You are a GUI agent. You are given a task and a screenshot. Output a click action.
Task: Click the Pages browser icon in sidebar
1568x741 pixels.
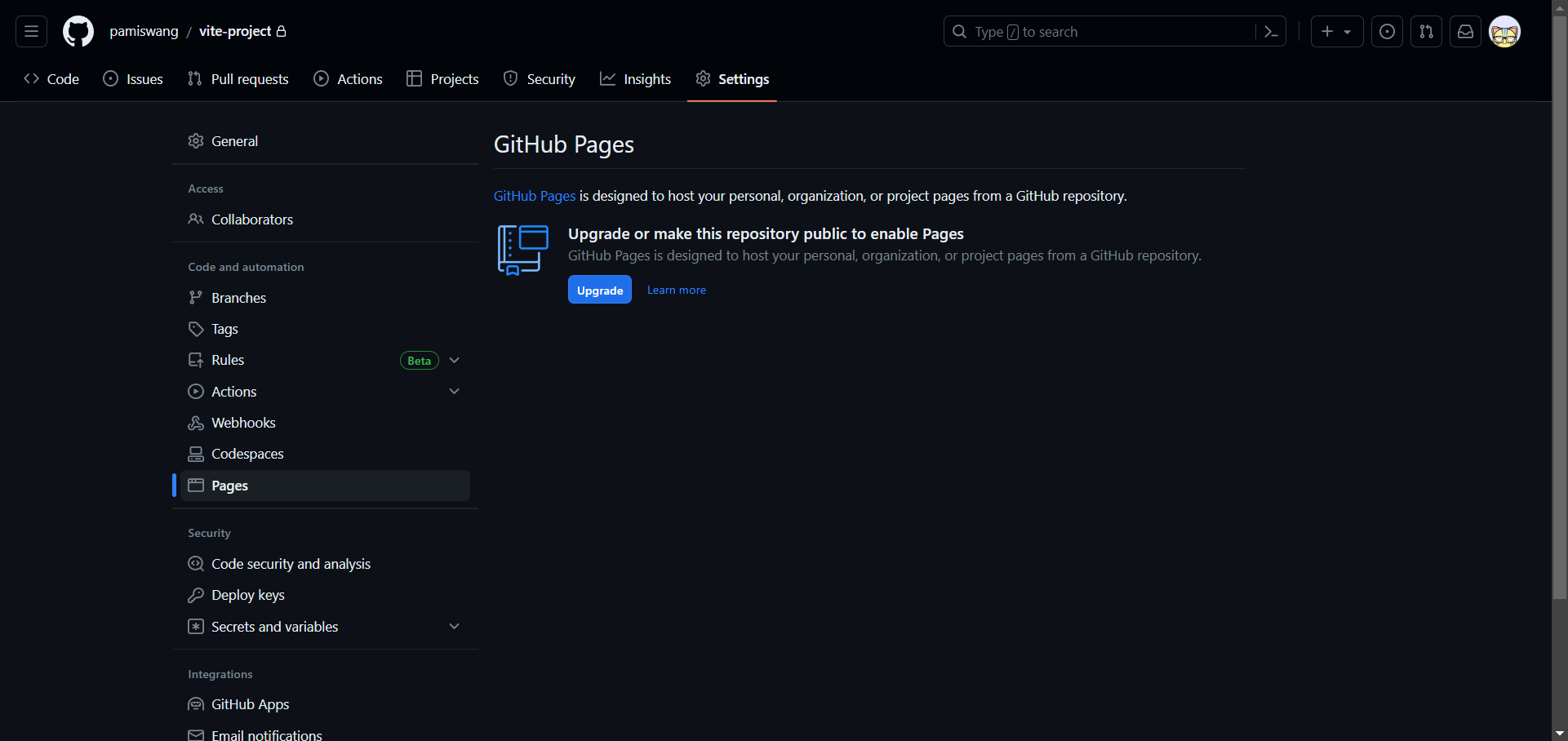point(196,486)
